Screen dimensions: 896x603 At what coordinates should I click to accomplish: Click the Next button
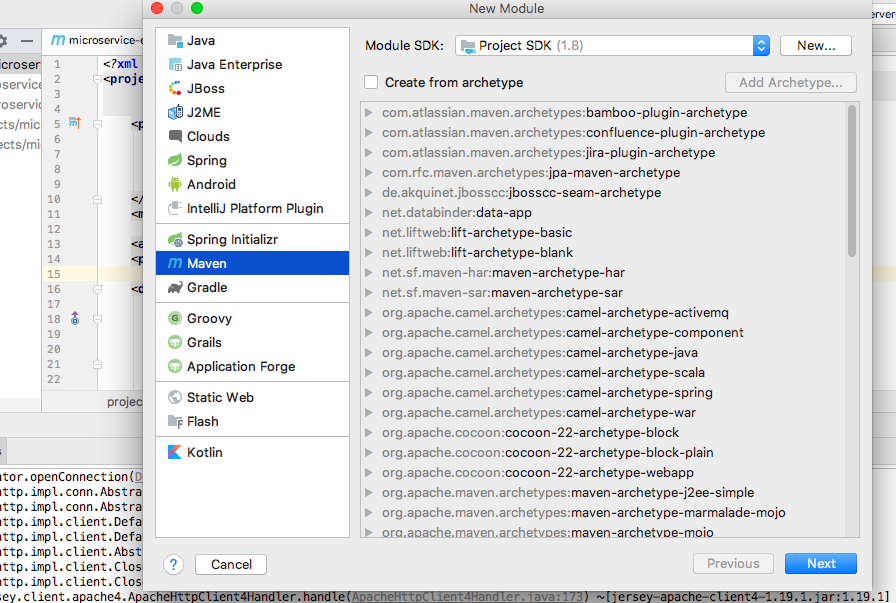click(x=820, y=563)
